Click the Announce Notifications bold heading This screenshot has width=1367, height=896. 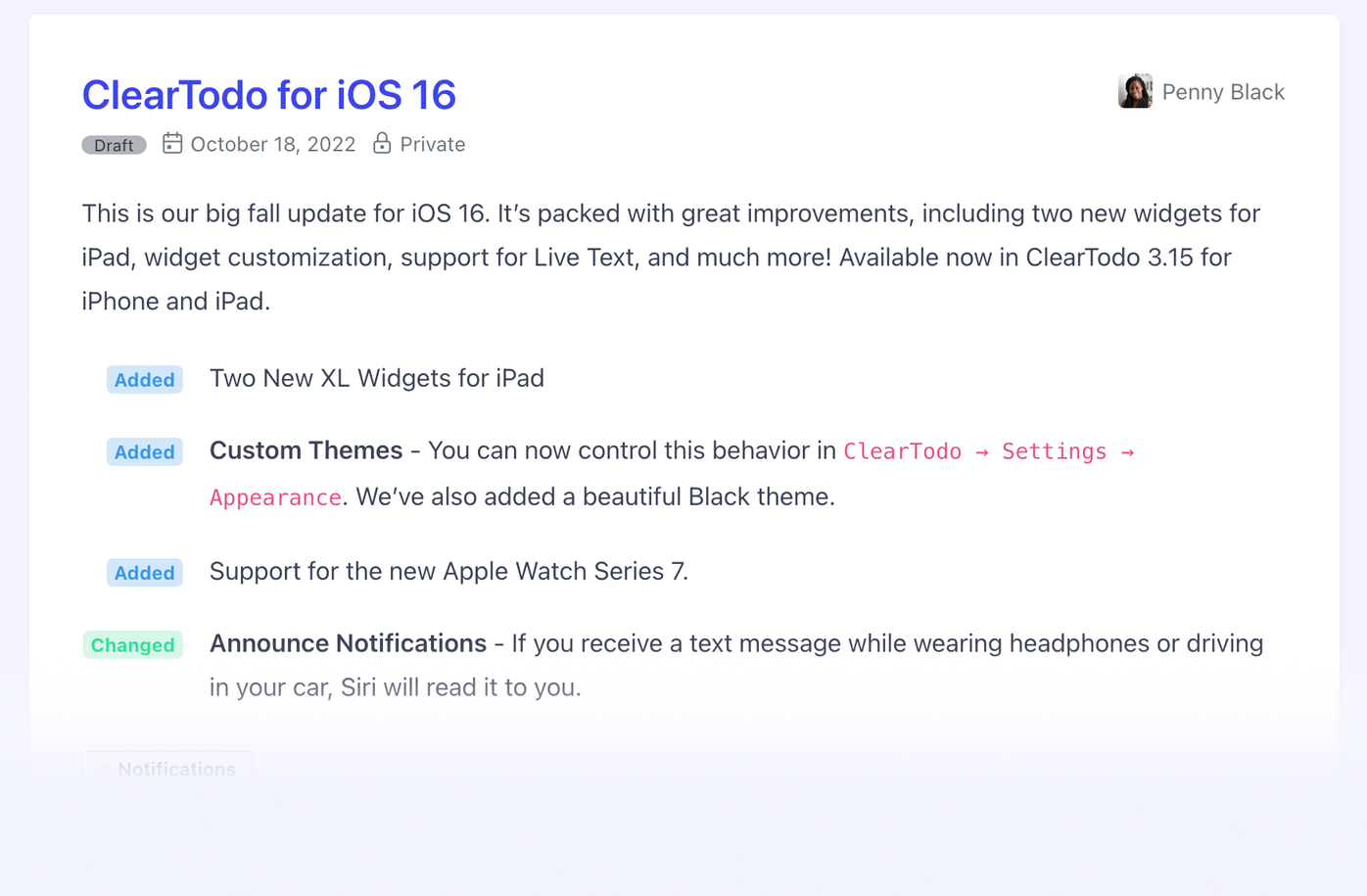point(349,643)
